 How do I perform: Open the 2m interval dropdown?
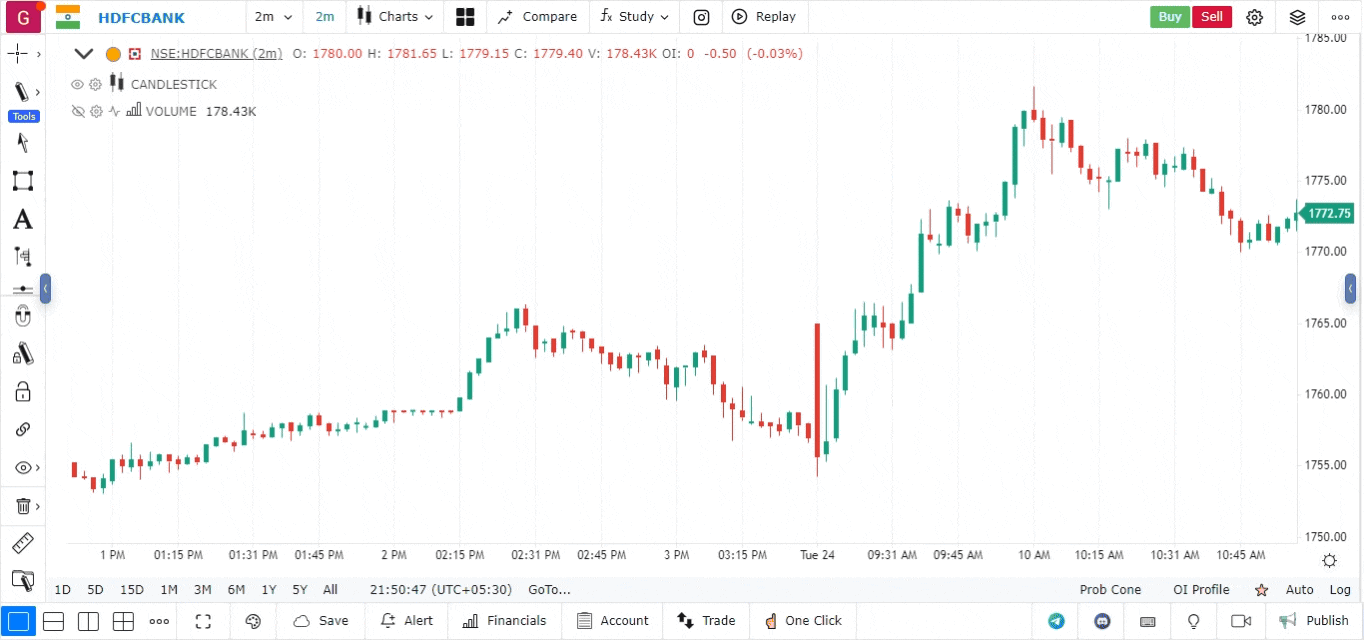[273, 17]
